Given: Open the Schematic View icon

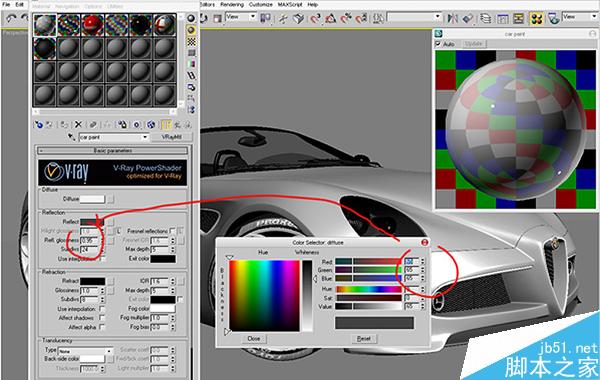Looking at the screenshot, I should coord(519,18).
